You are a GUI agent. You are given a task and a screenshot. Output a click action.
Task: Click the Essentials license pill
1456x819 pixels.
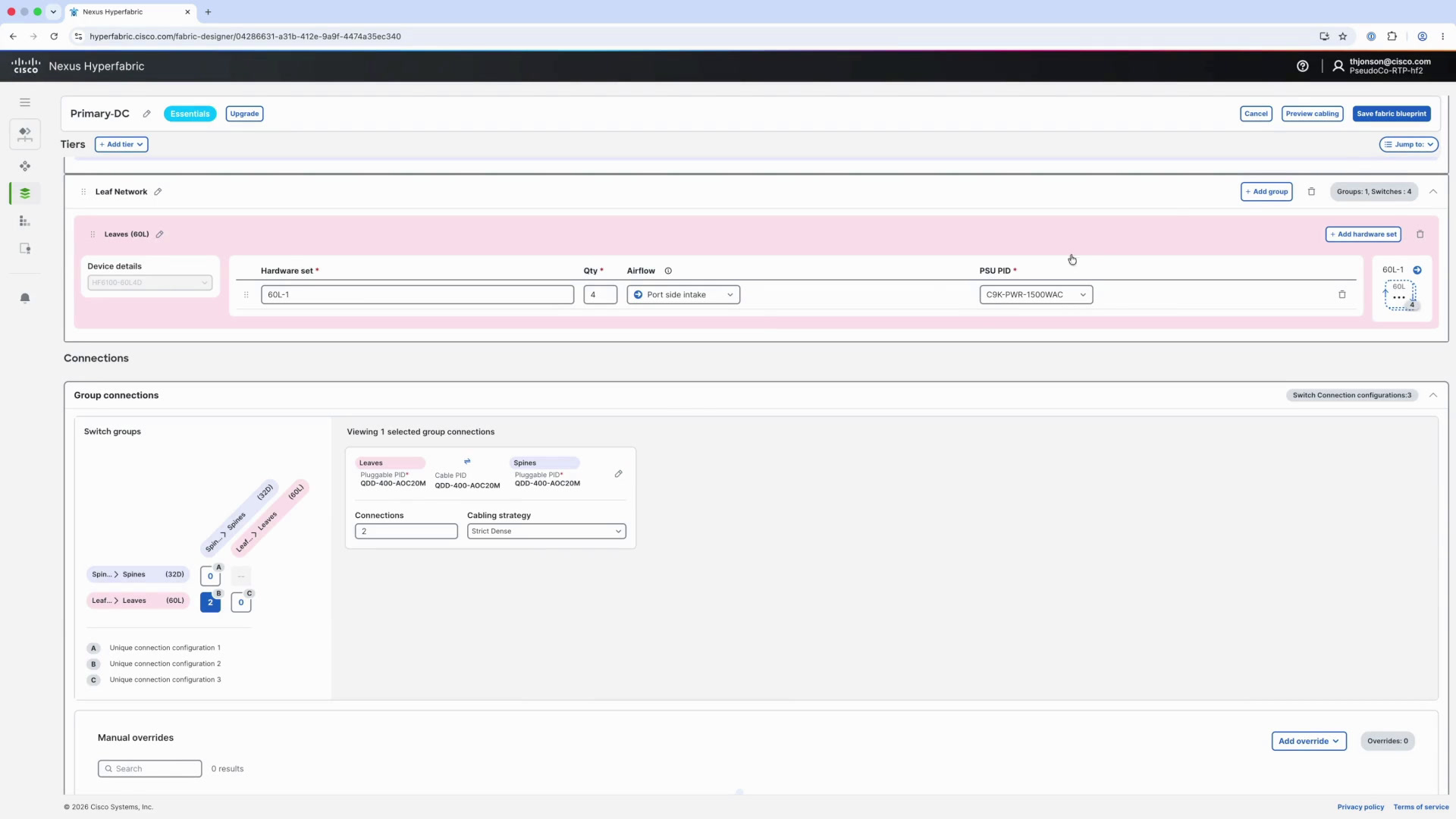pyautogui.click(x=190, y=114)
